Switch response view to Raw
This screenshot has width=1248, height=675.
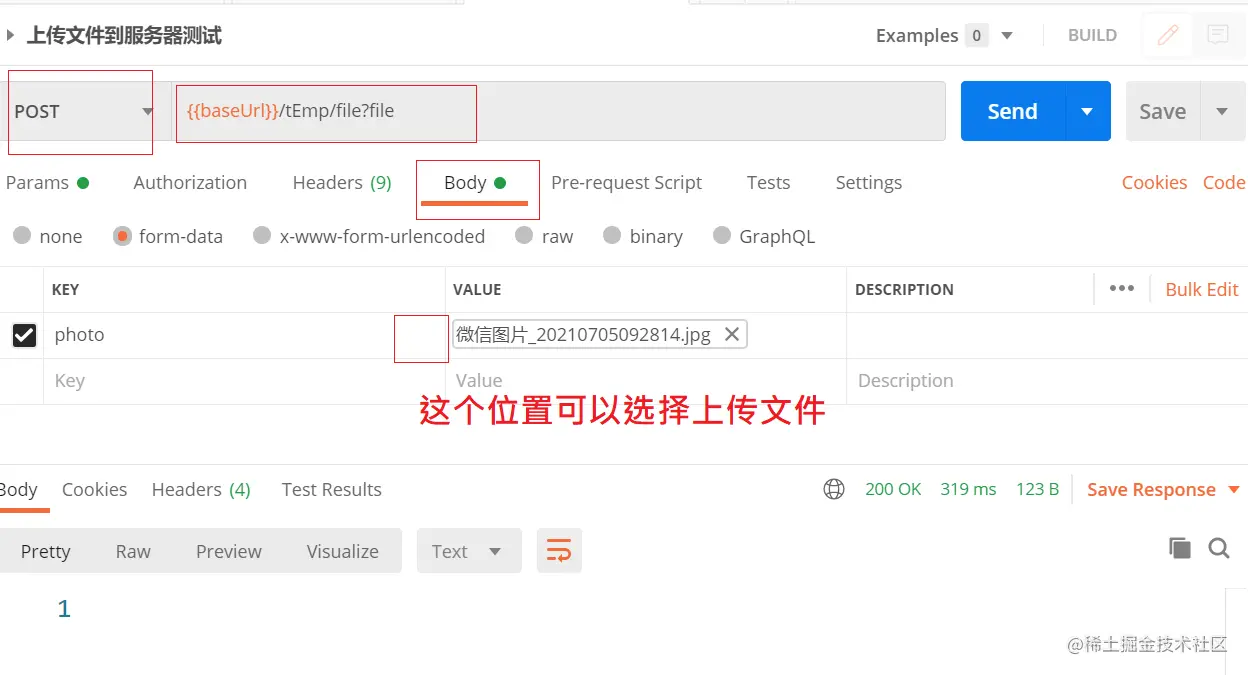[x=133, y=551]
